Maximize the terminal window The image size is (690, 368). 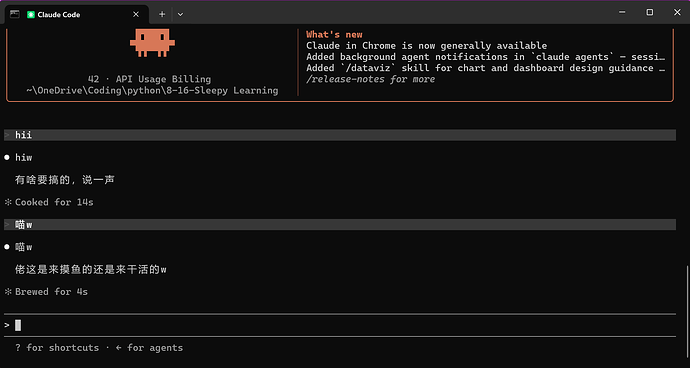coord(650,12)
